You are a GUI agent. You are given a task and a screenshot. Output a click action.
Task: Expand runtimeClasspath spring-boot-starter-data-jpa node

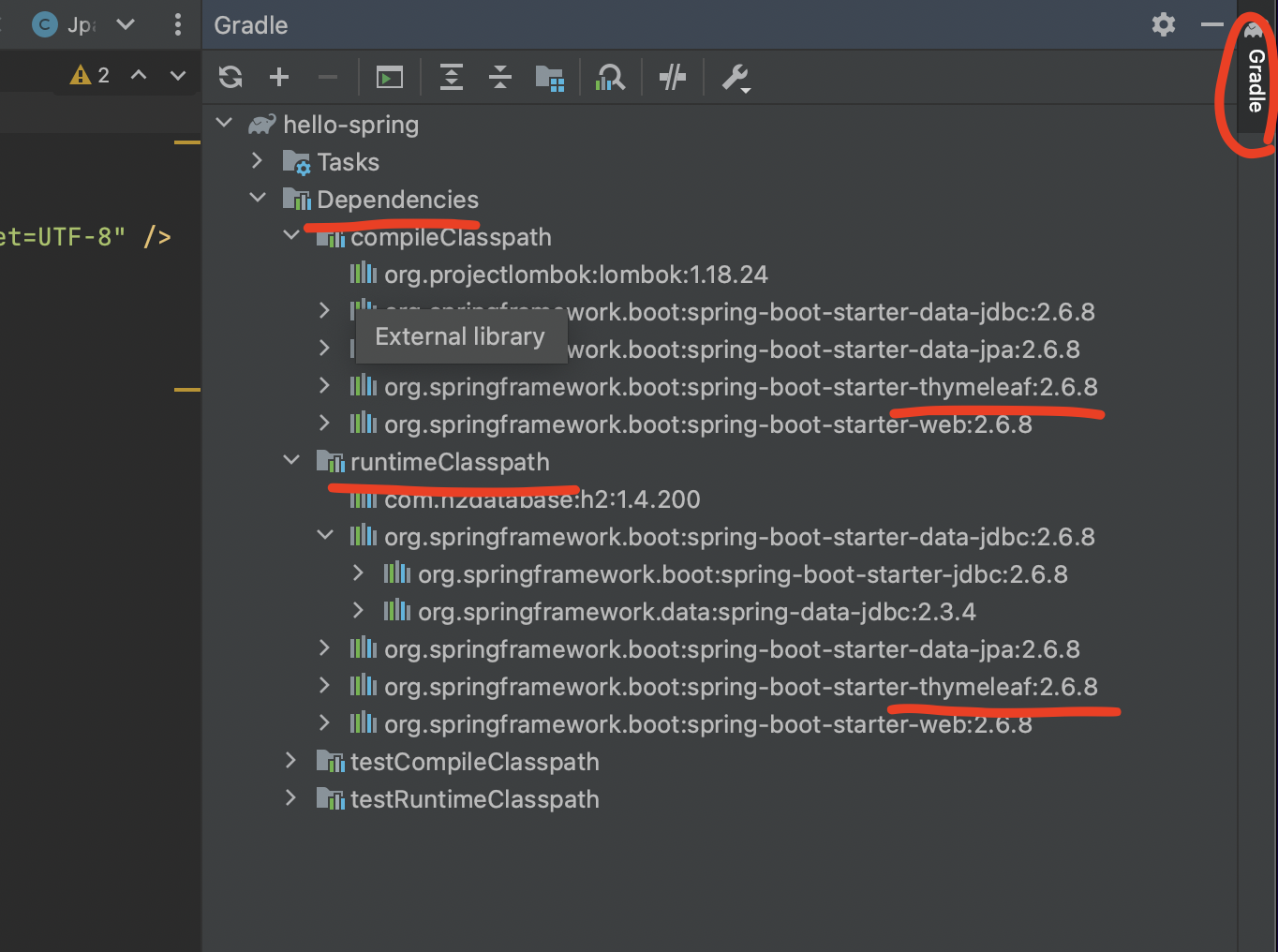coord(325,647)
